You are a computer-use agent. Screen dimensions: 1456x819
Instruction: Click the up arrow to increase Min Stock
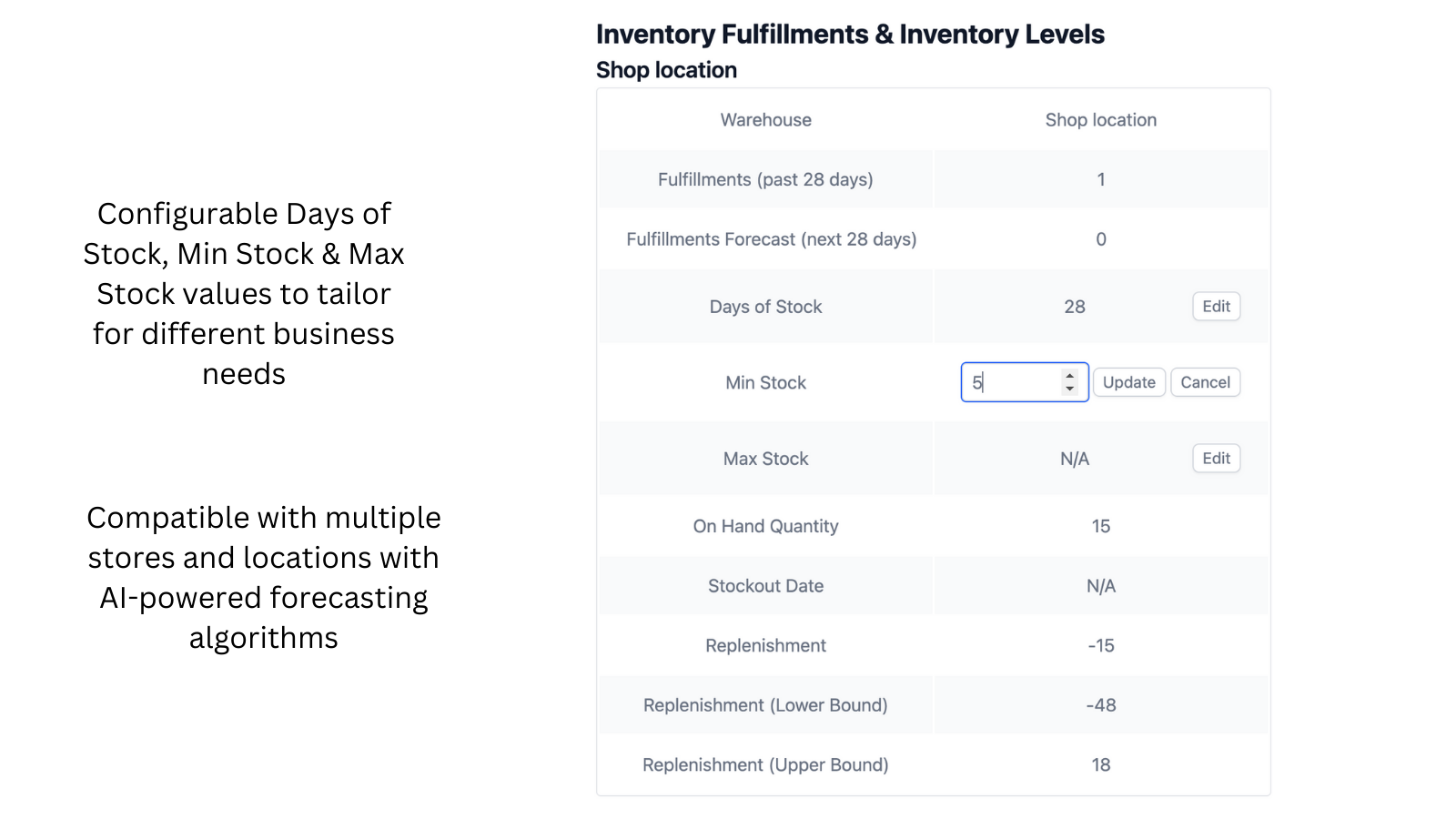1069,376
